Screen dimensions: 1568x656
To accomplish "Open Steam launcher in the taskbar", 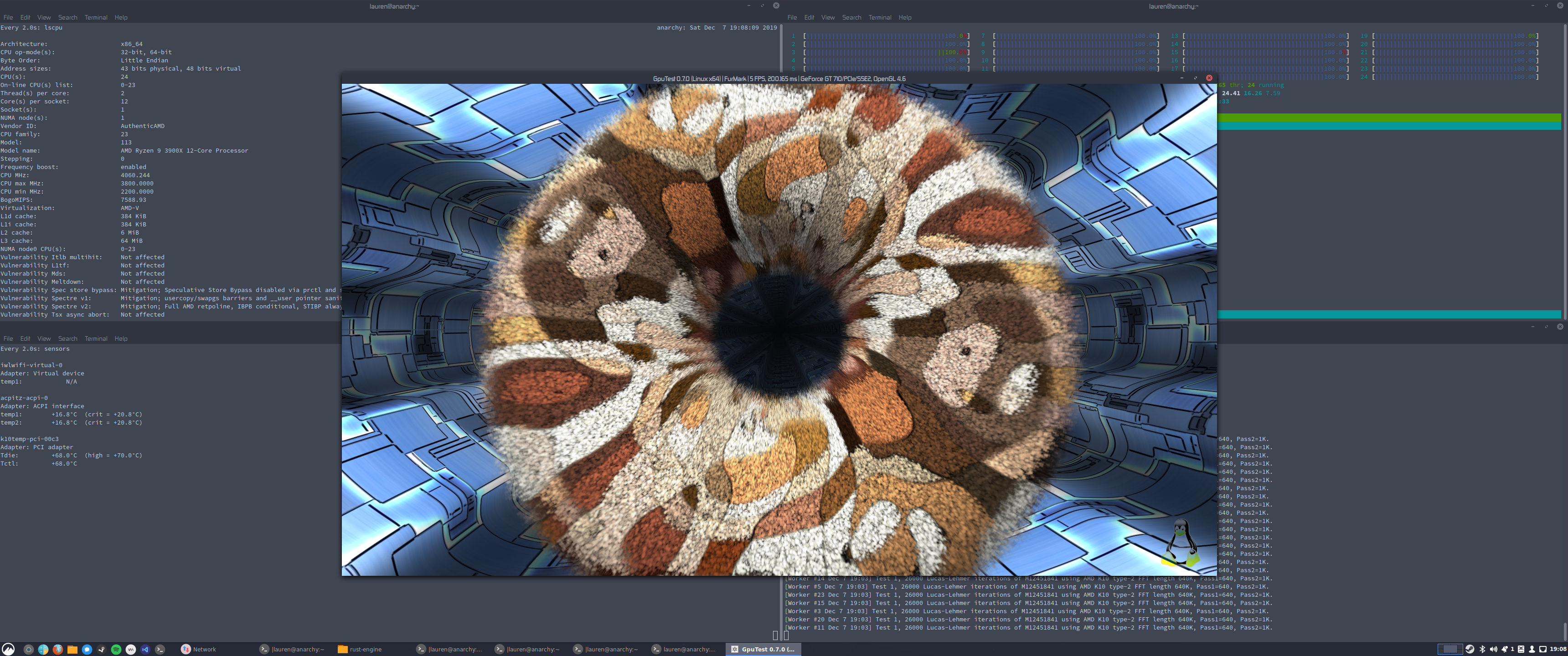I will 102,649.
